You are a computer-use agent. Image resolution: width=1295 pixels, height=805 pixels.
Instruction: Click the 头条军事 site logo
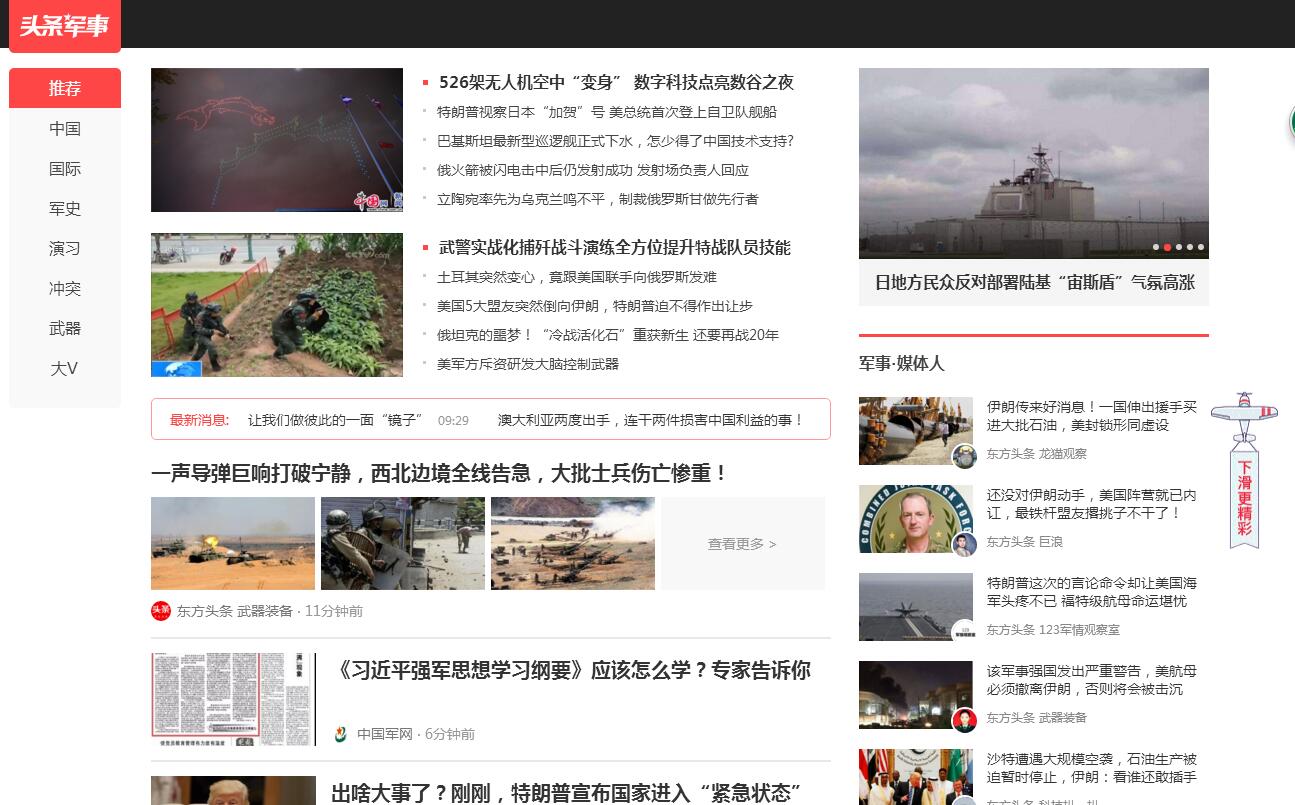(x=65, y=26)
